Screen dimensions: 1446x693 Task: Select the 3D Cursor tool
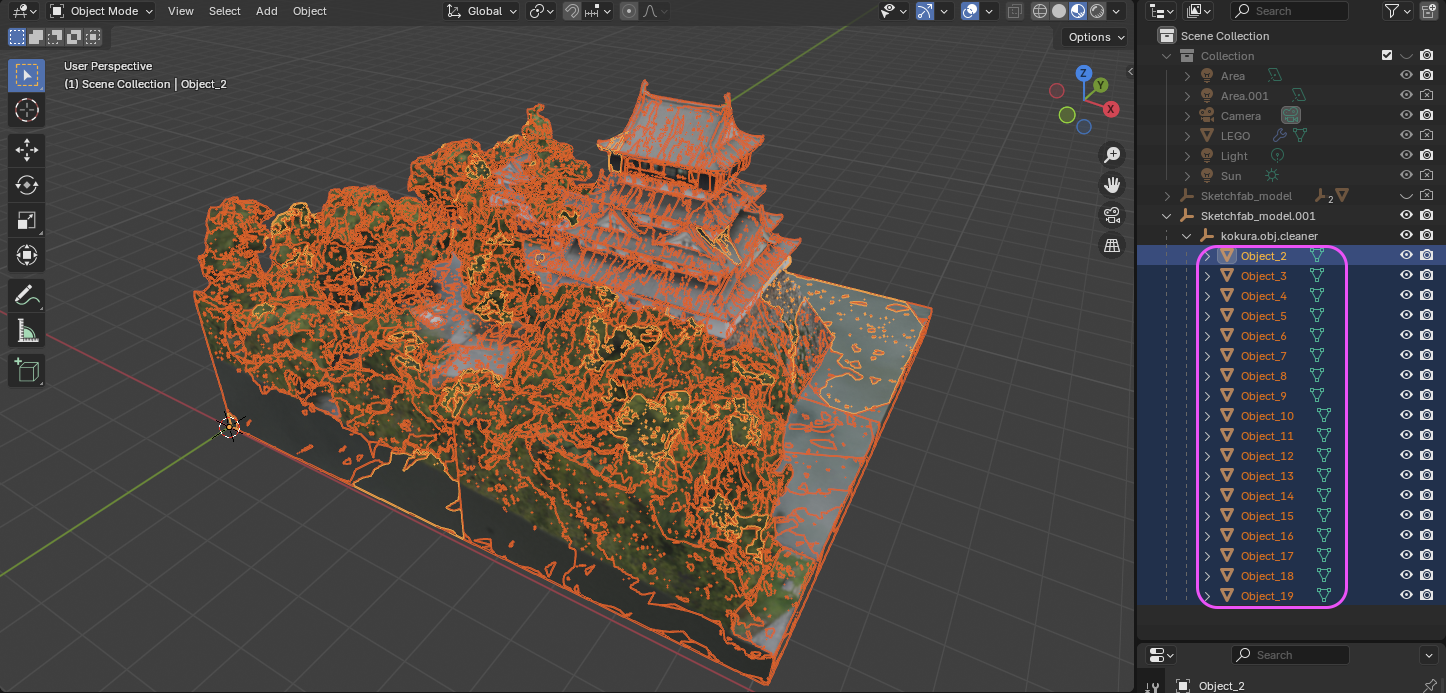point(27,110)
